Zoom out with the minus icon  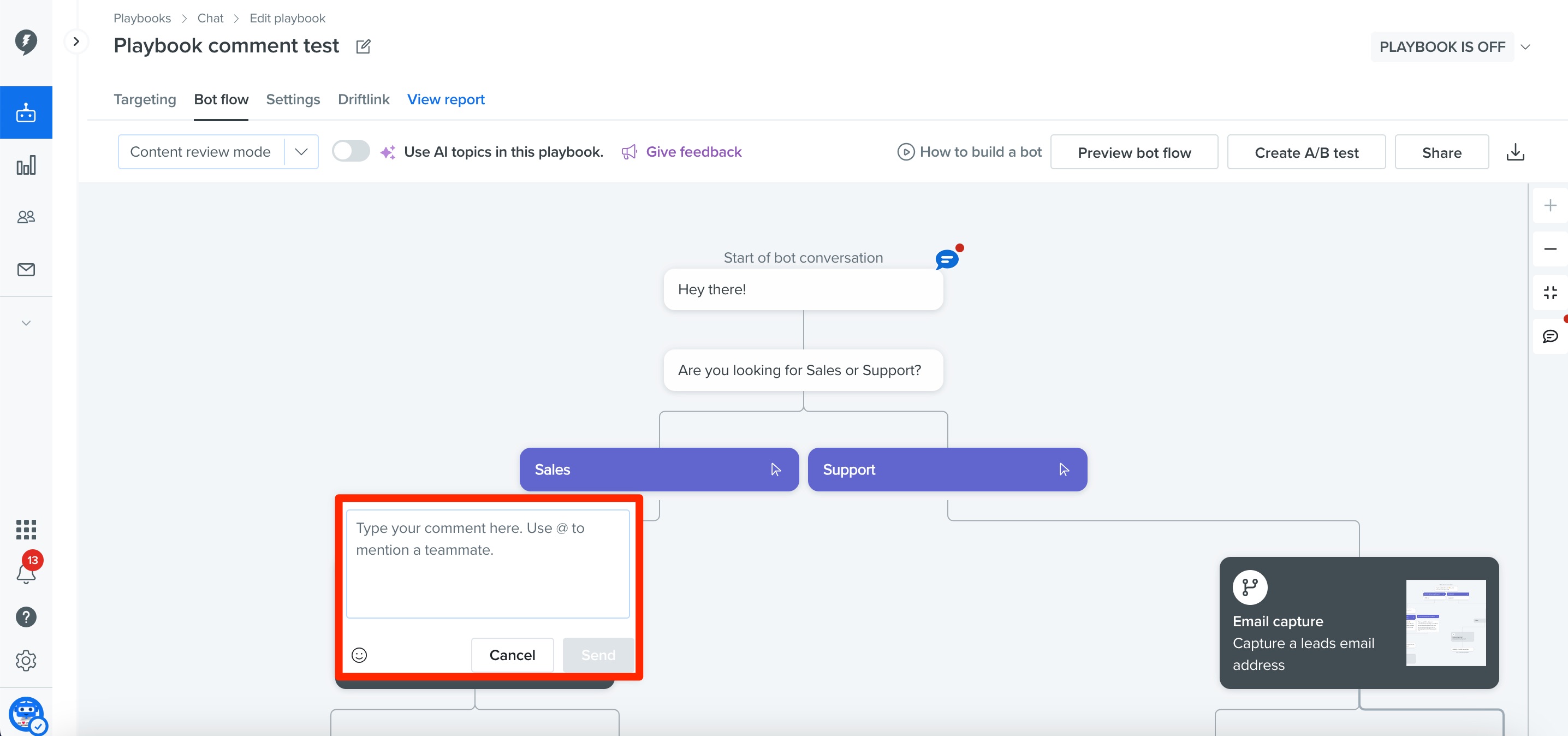coord(1550,249)
